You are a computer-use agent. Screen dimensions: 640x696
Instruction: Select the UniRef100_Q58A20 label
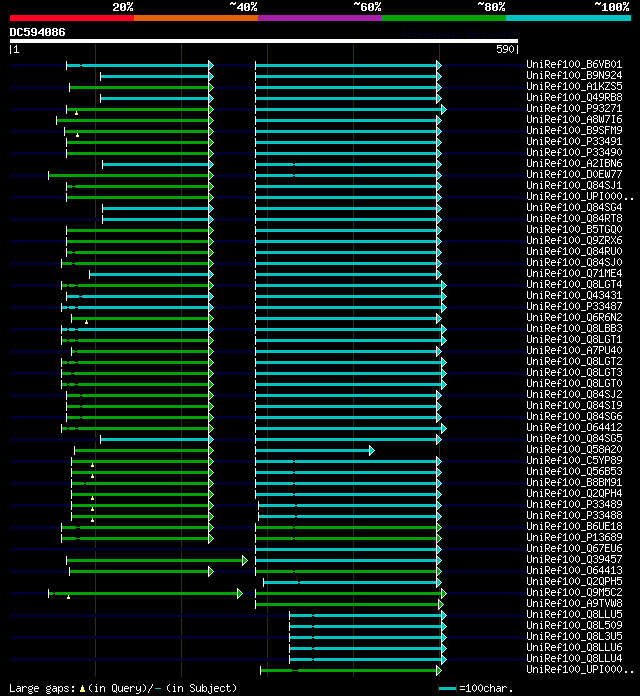tap(574, 449)
